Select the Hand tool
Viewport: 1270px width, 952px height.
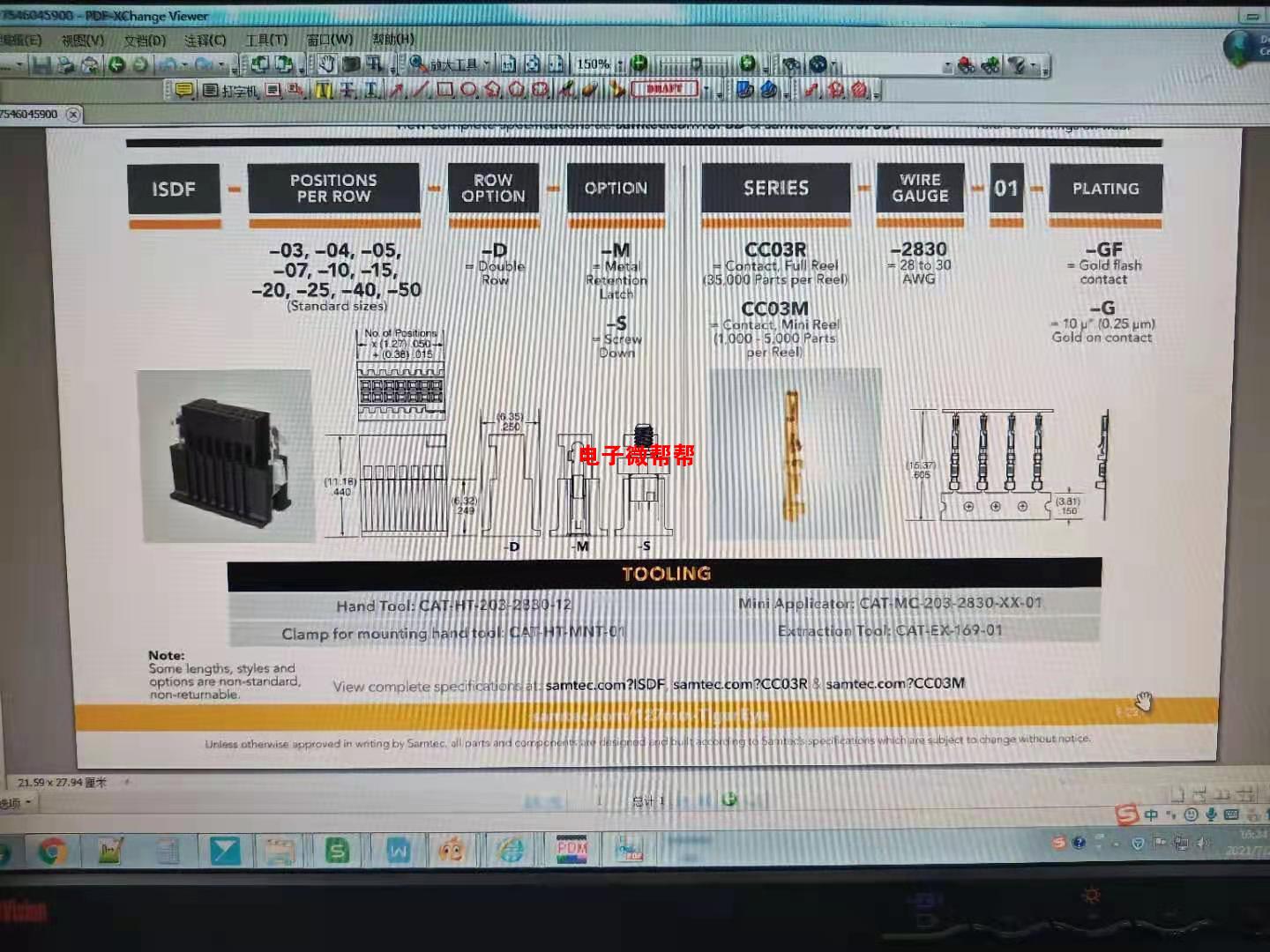[x=327, y=64]
